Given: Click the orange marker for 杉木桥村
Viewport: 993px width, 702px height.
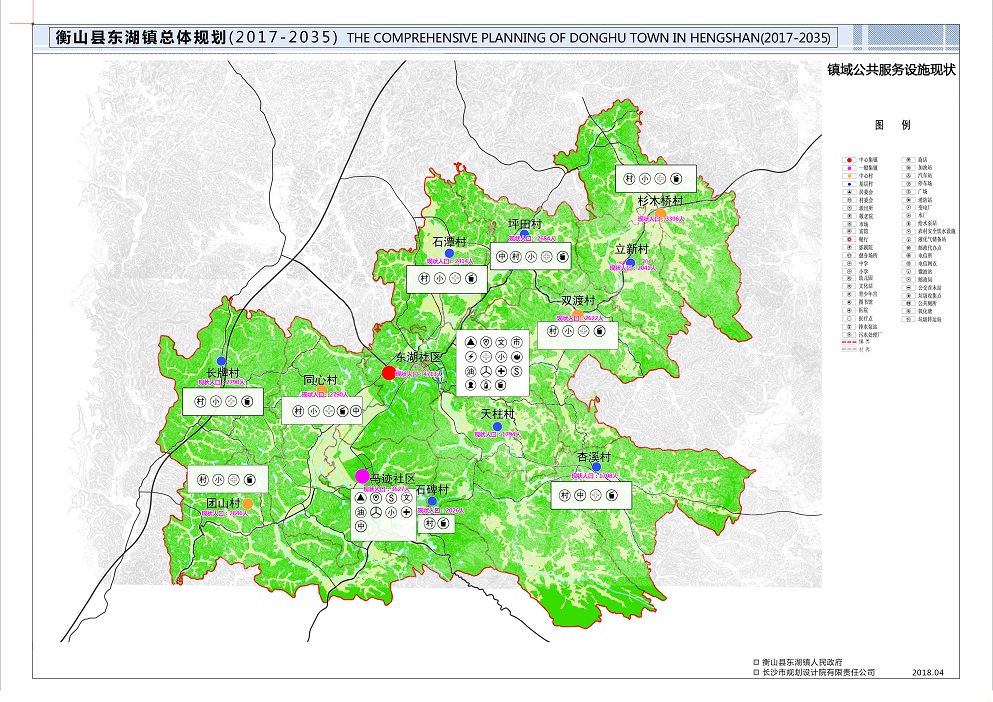Looking at the screenshot, I should click(x=662, y=212).
